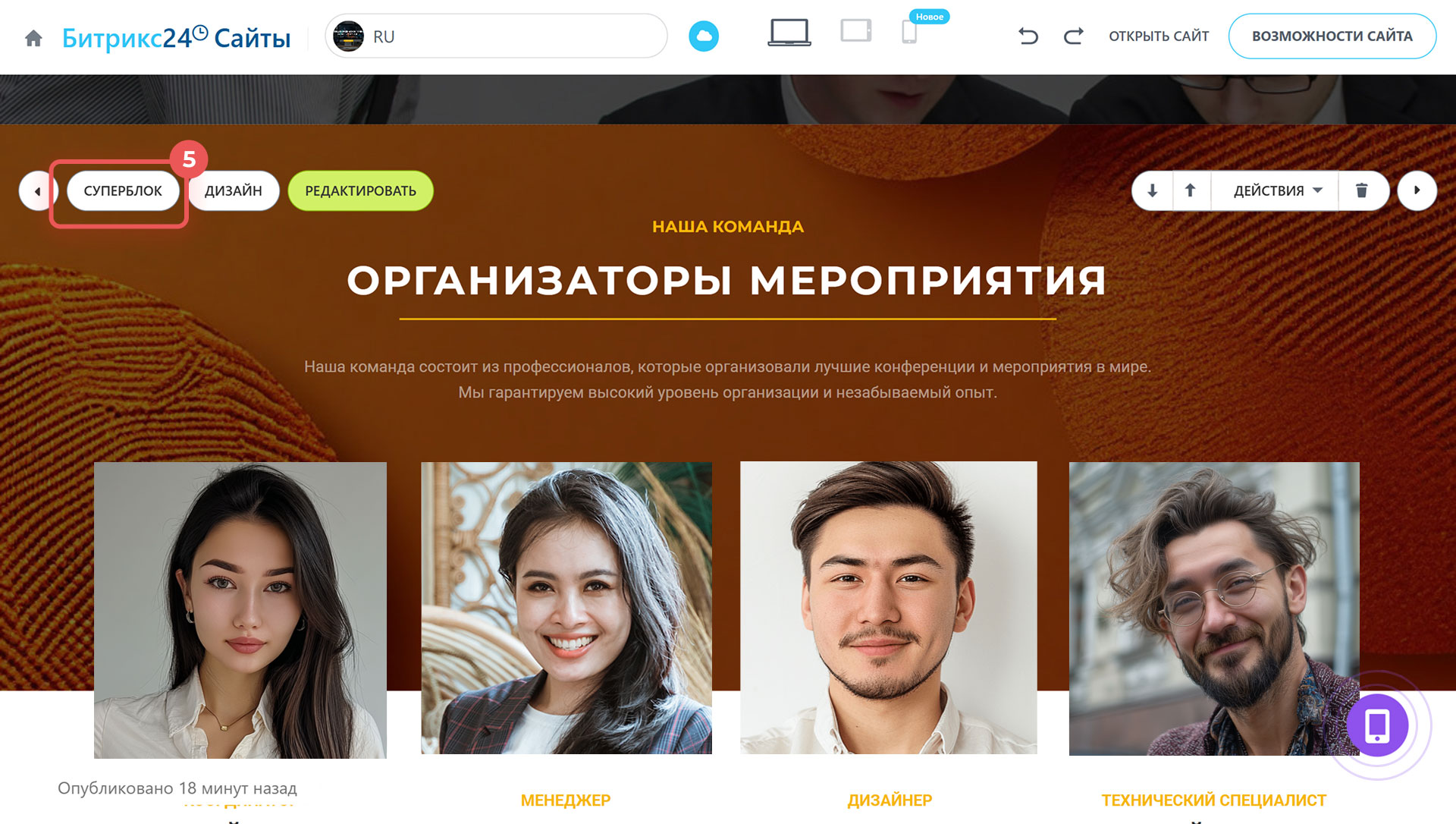
Task: Click Открыть сайт link
Action: coord(1159,36)
